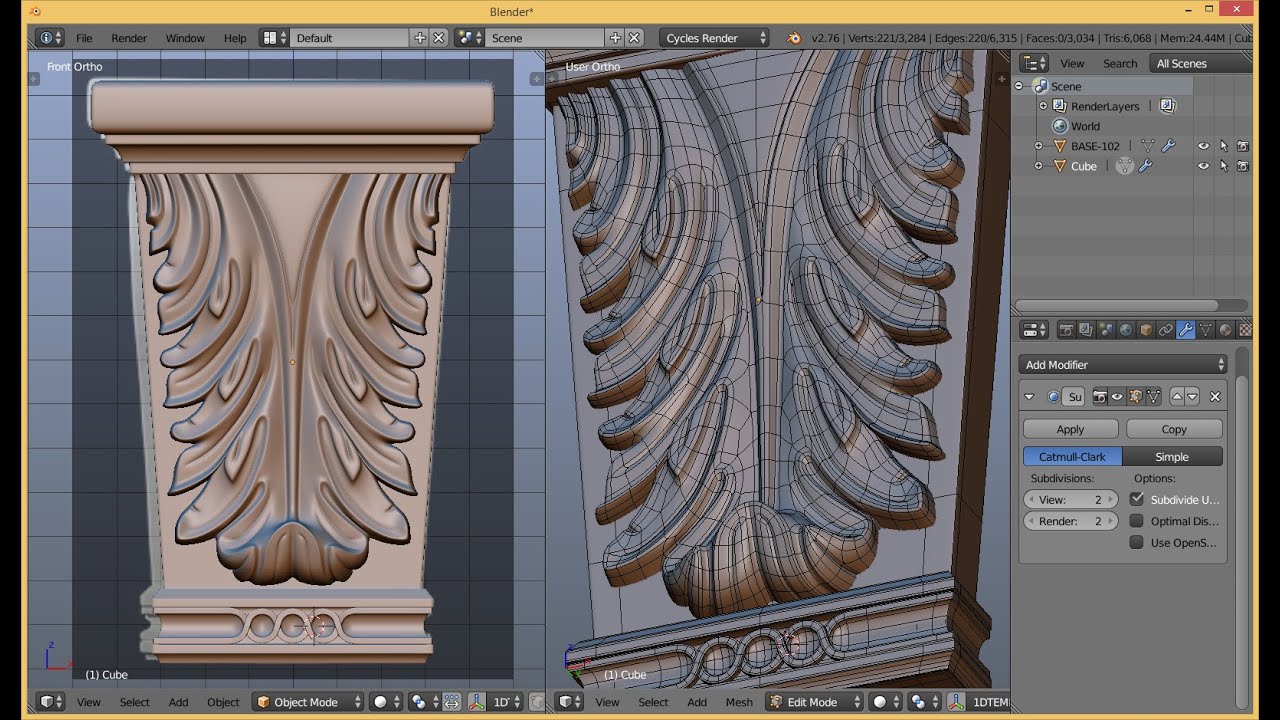
Task: Remove the Subsurf modifier with X
Action: 1215,397
